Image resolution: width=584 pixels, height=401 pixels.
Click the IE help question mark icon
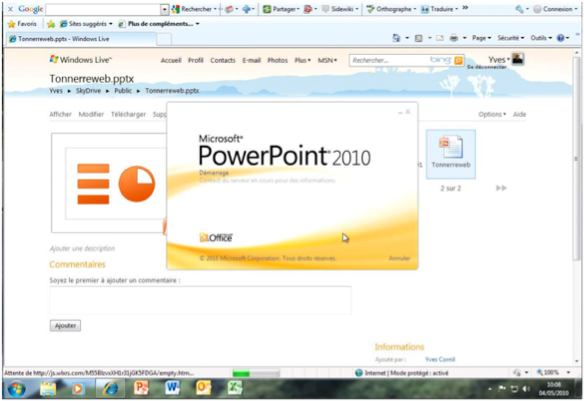point(561,38)
